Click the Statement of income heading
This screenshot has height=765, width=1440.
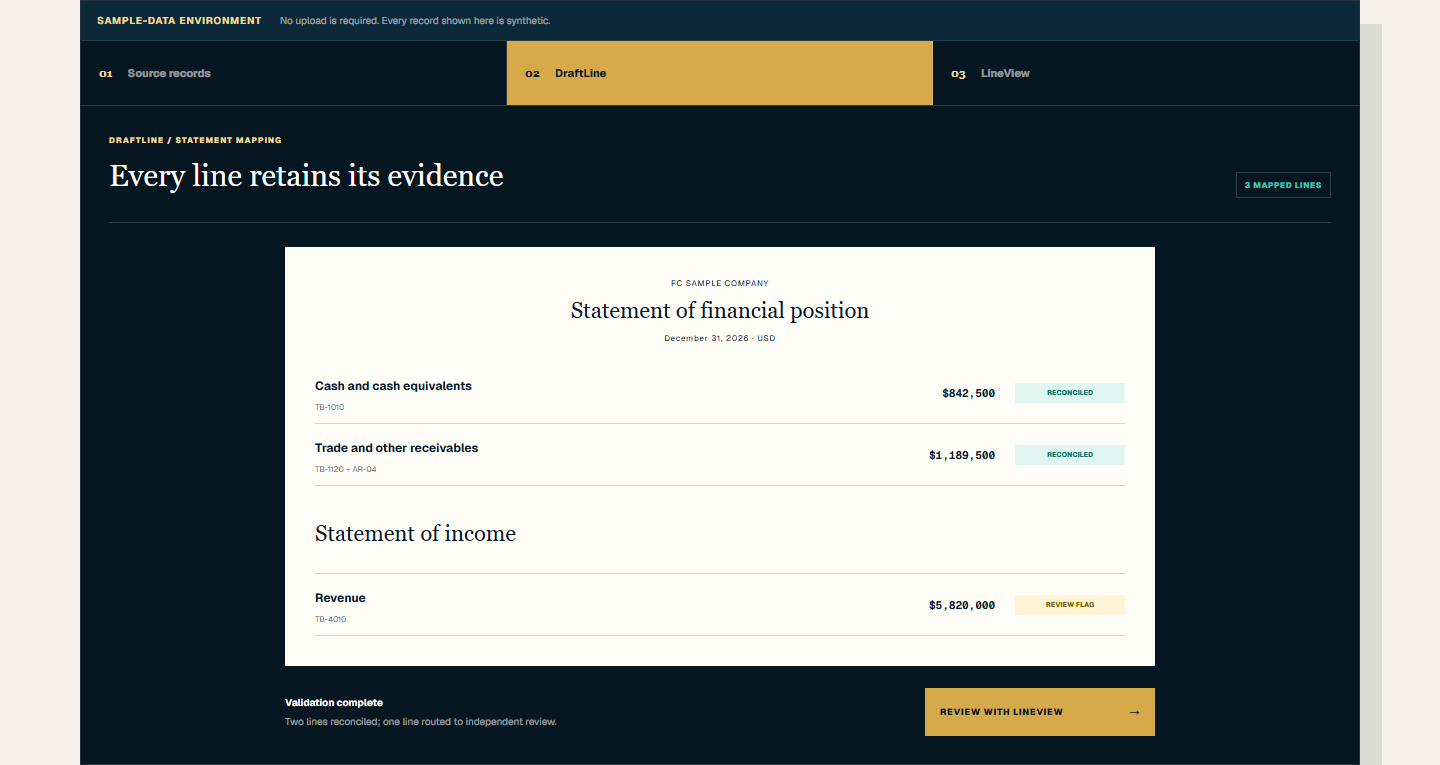click(415, 534)
